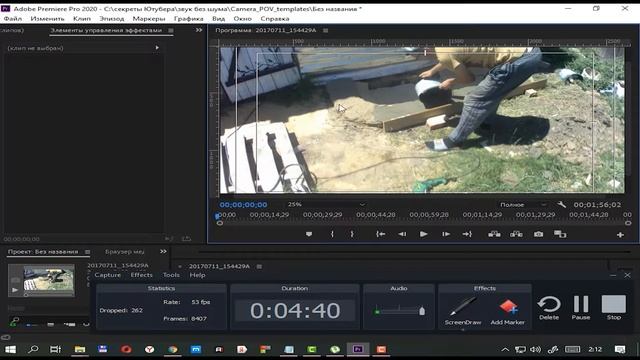
Task: Open Windows taskbar search
Action: pos(33,349)
